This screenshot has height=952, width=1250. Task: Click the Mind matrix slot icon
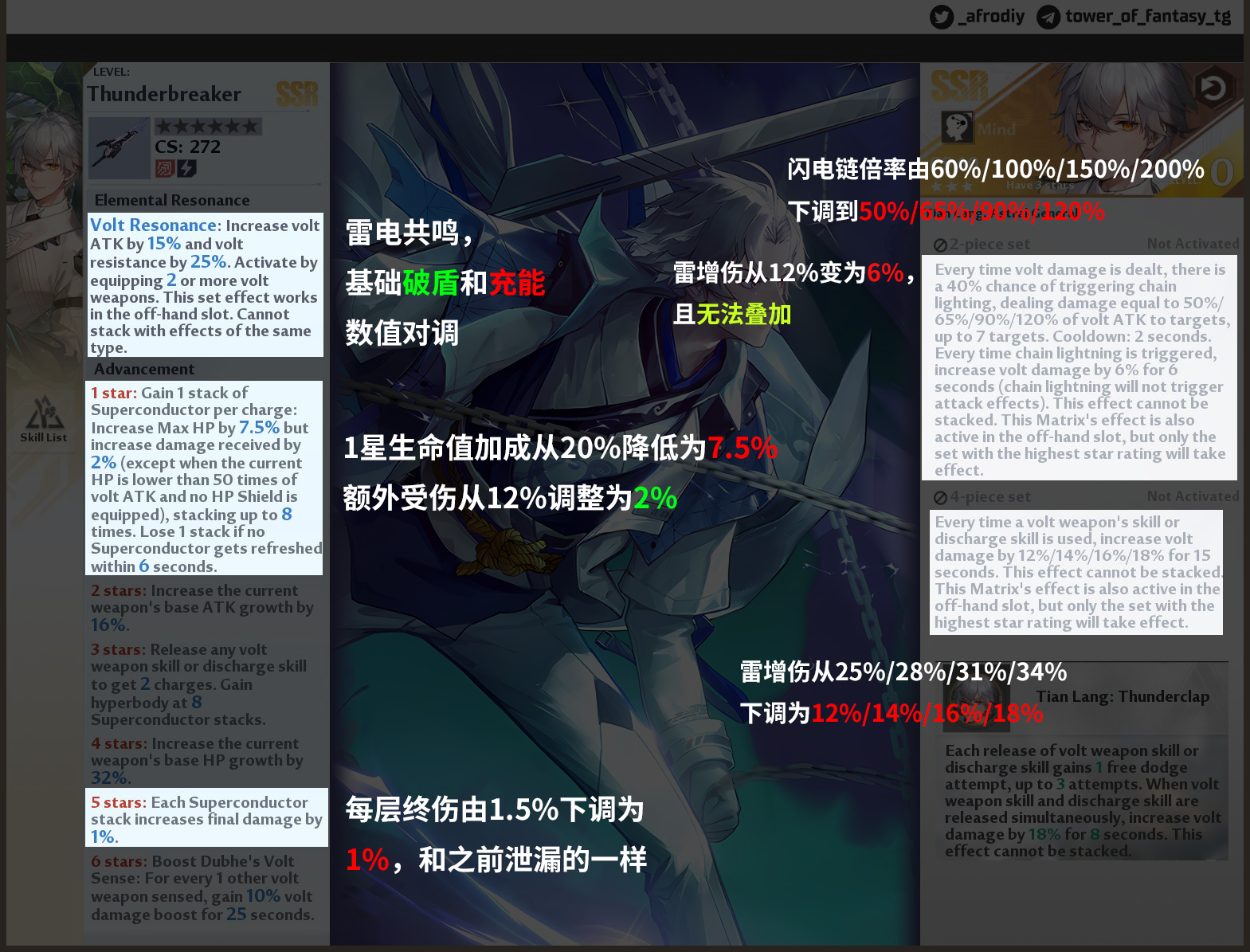(x=957, y=127)
